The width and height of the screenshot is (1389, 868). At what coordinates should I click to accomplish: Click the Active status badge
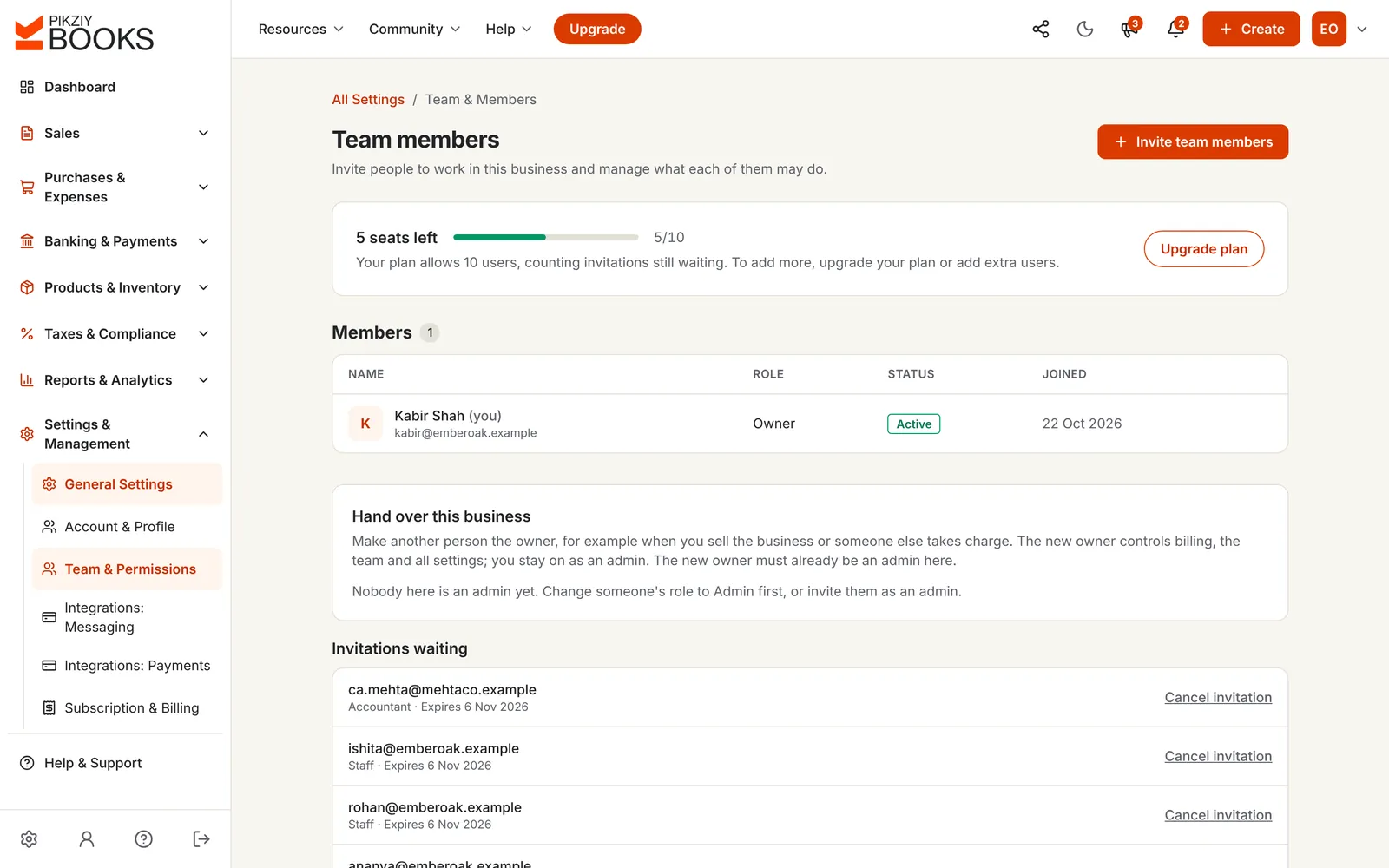click(913, 424)
